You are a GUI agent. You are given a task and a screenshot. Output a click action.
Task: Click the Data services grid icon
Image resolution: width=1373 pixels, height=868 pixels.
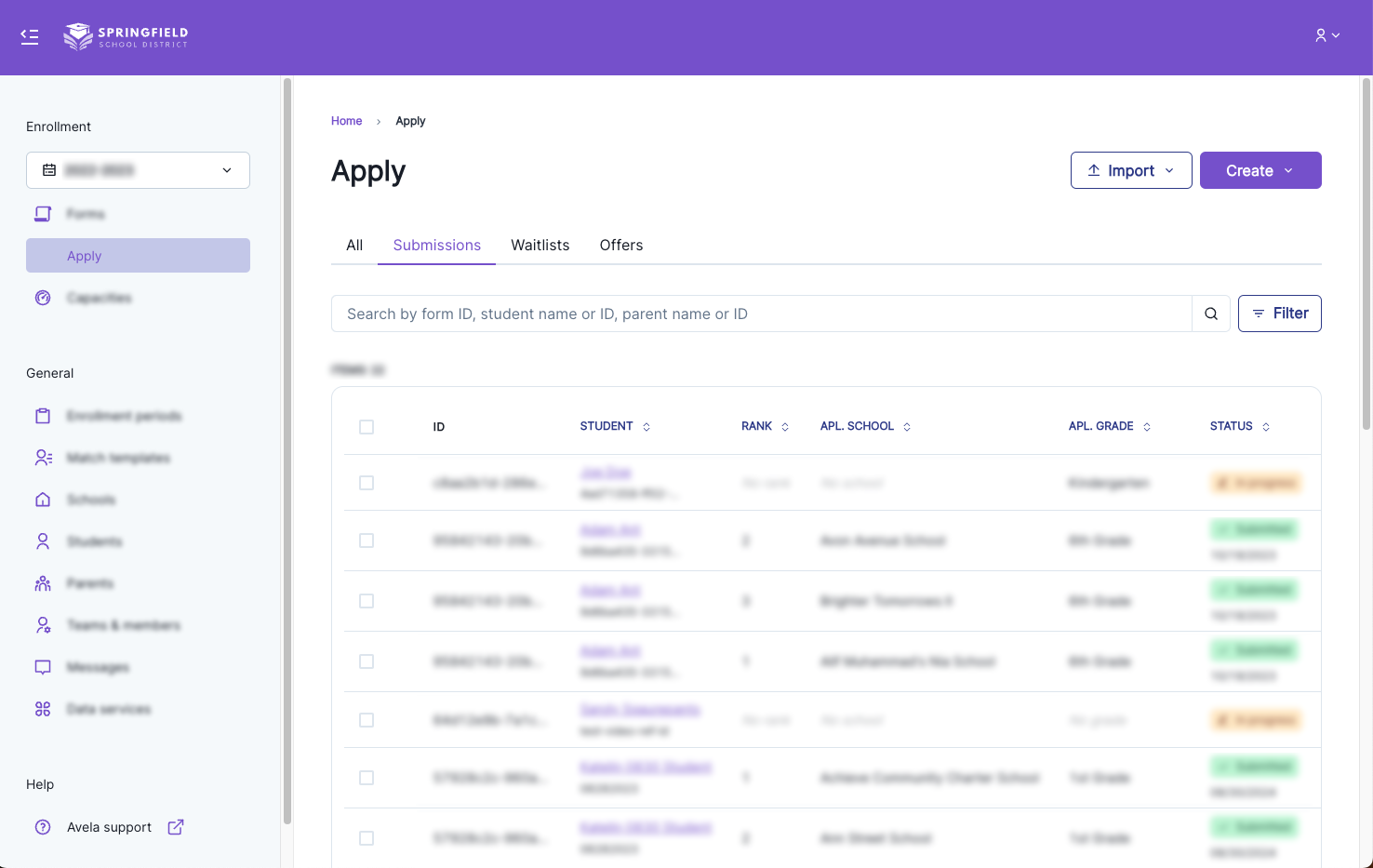(43, 709)
